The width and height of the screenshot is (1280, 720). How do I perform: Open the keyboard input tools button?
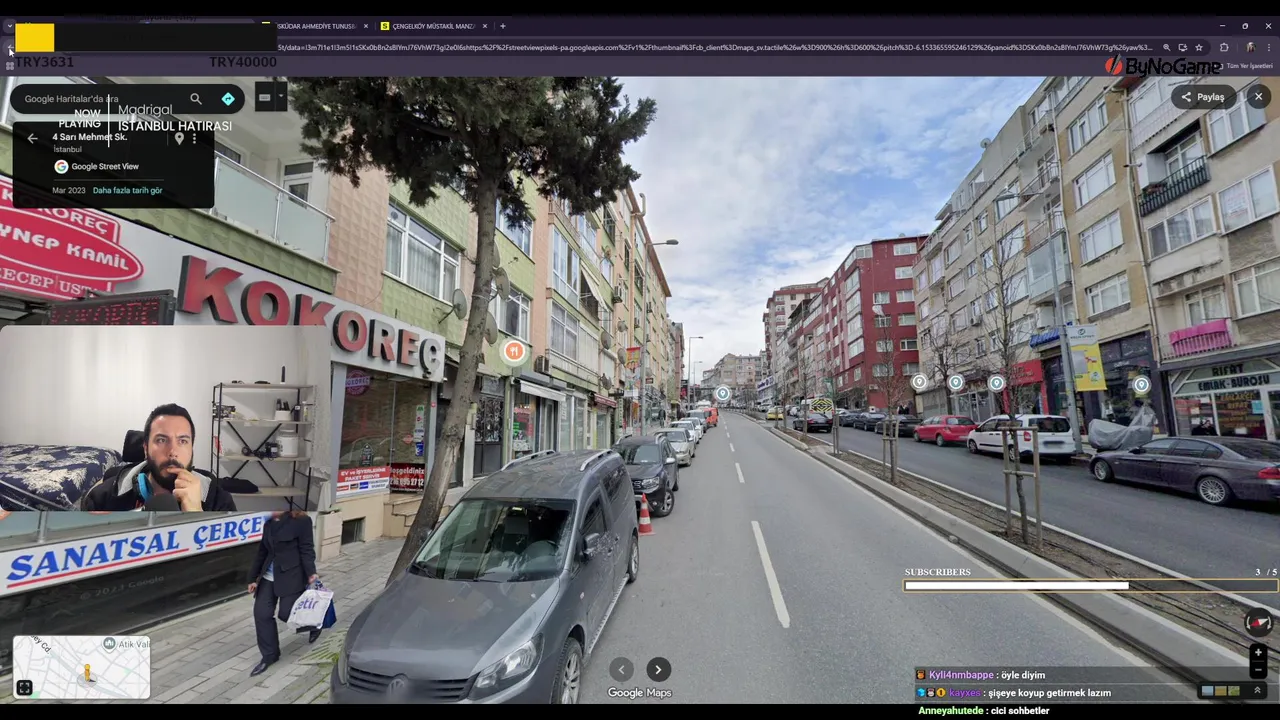click(x=264, y=97)
